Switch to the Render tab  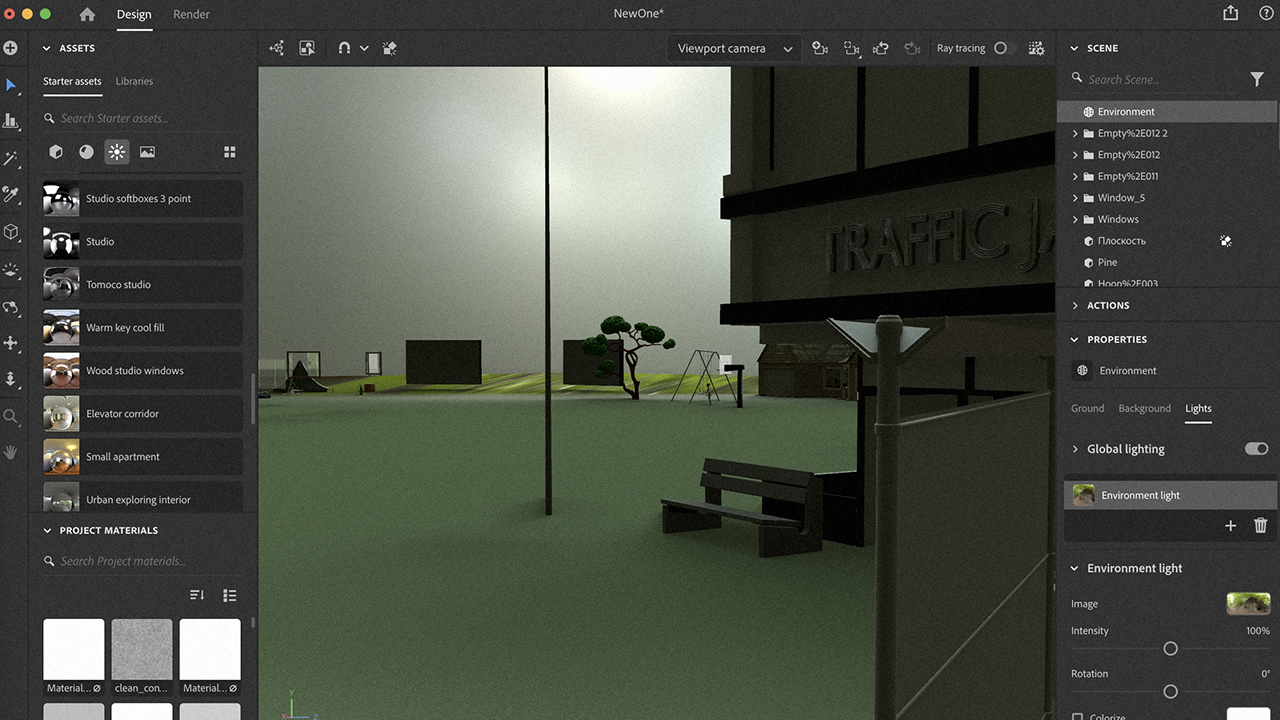191,14
